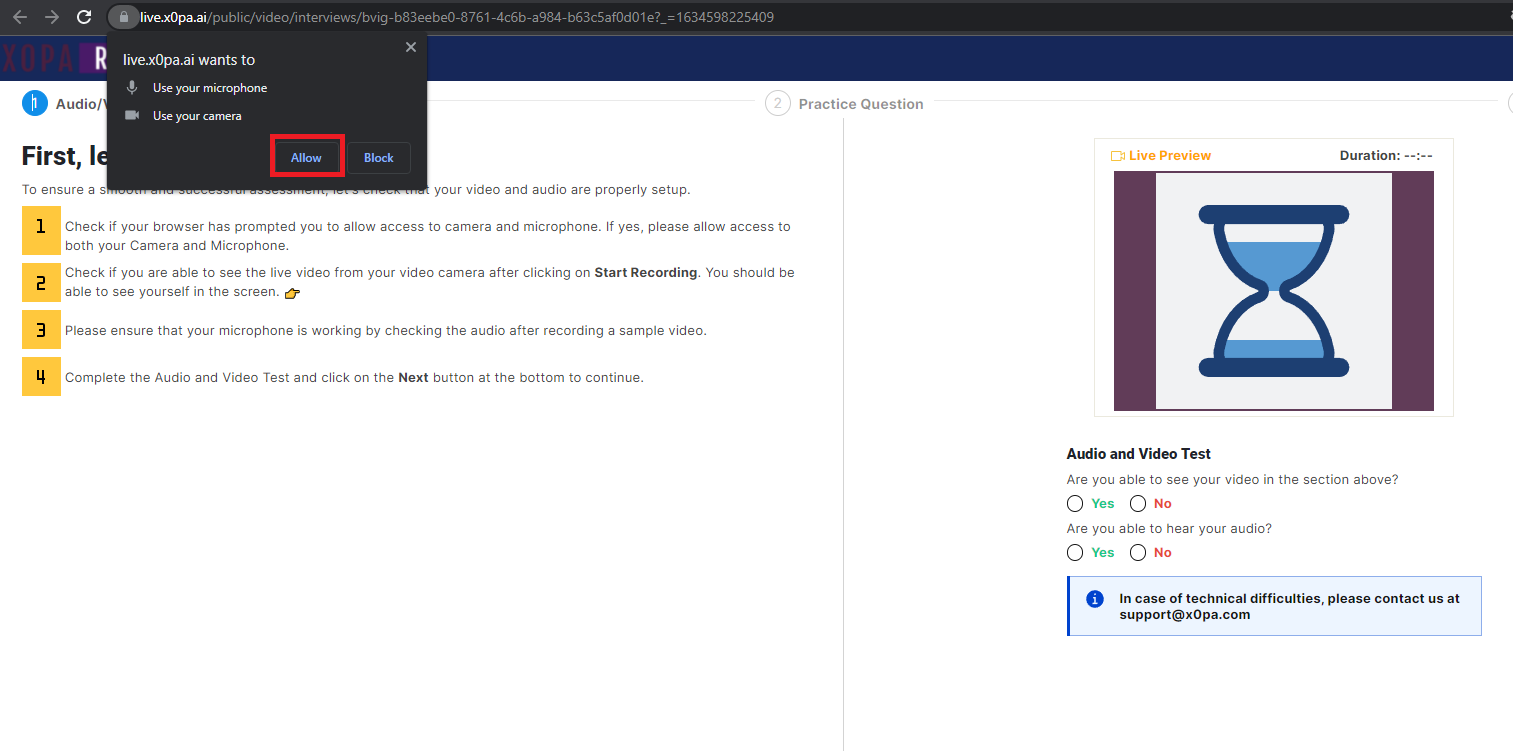Viewport: 1513px width, 751px height.
Task: Block camera and microphone access
Action: 379,158
